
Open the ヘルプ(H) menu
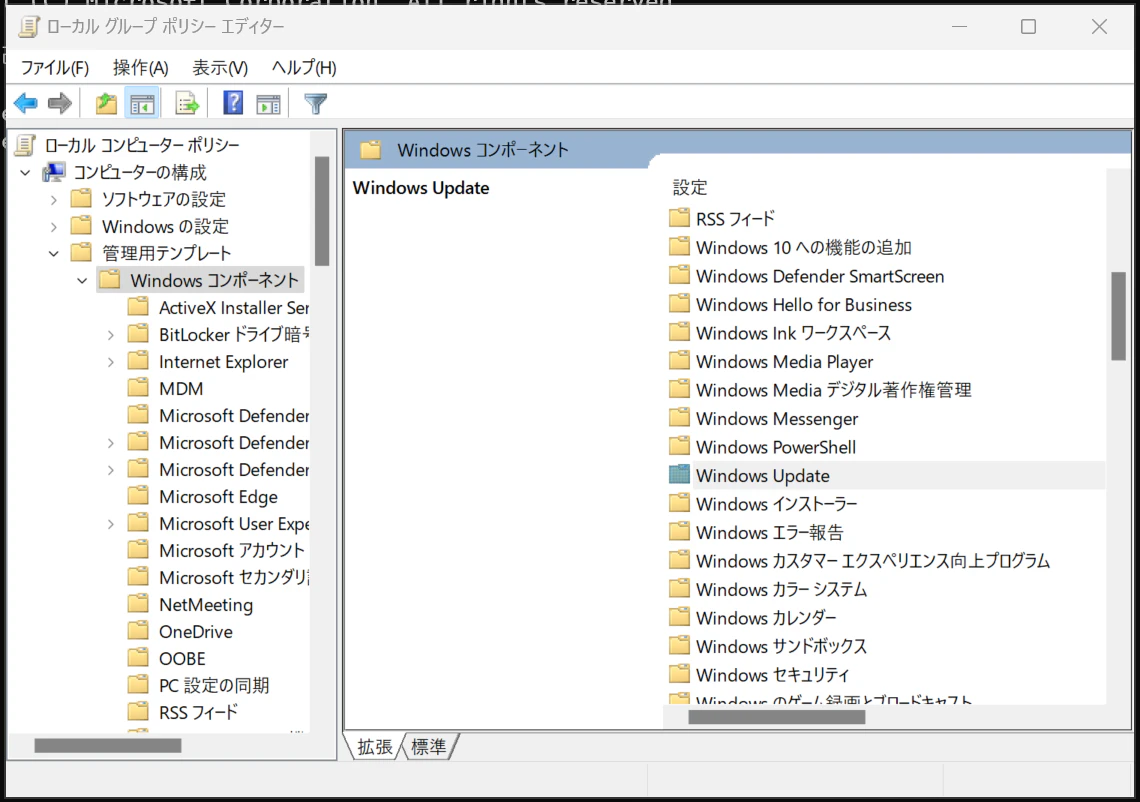[304, 68]
